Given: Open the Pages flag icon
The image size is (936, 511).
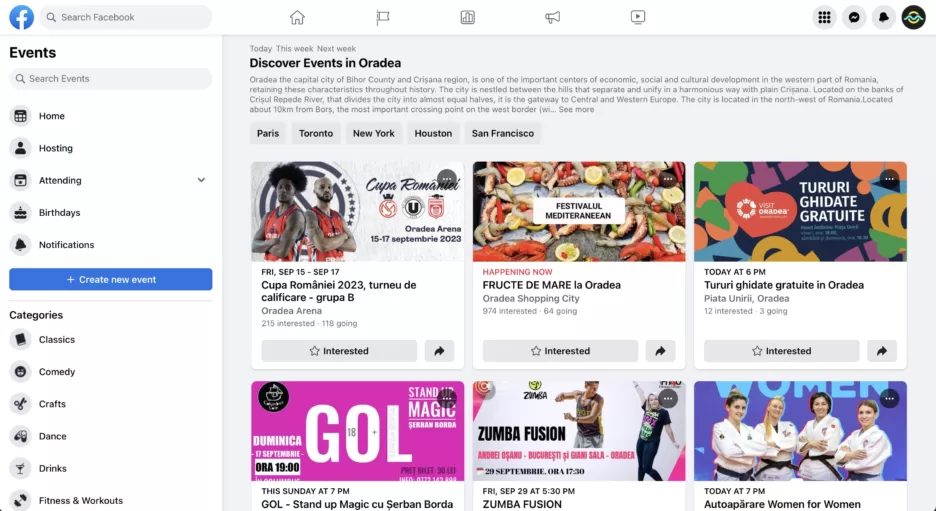Looking at the screenshot, I should (x=383, y=17).
